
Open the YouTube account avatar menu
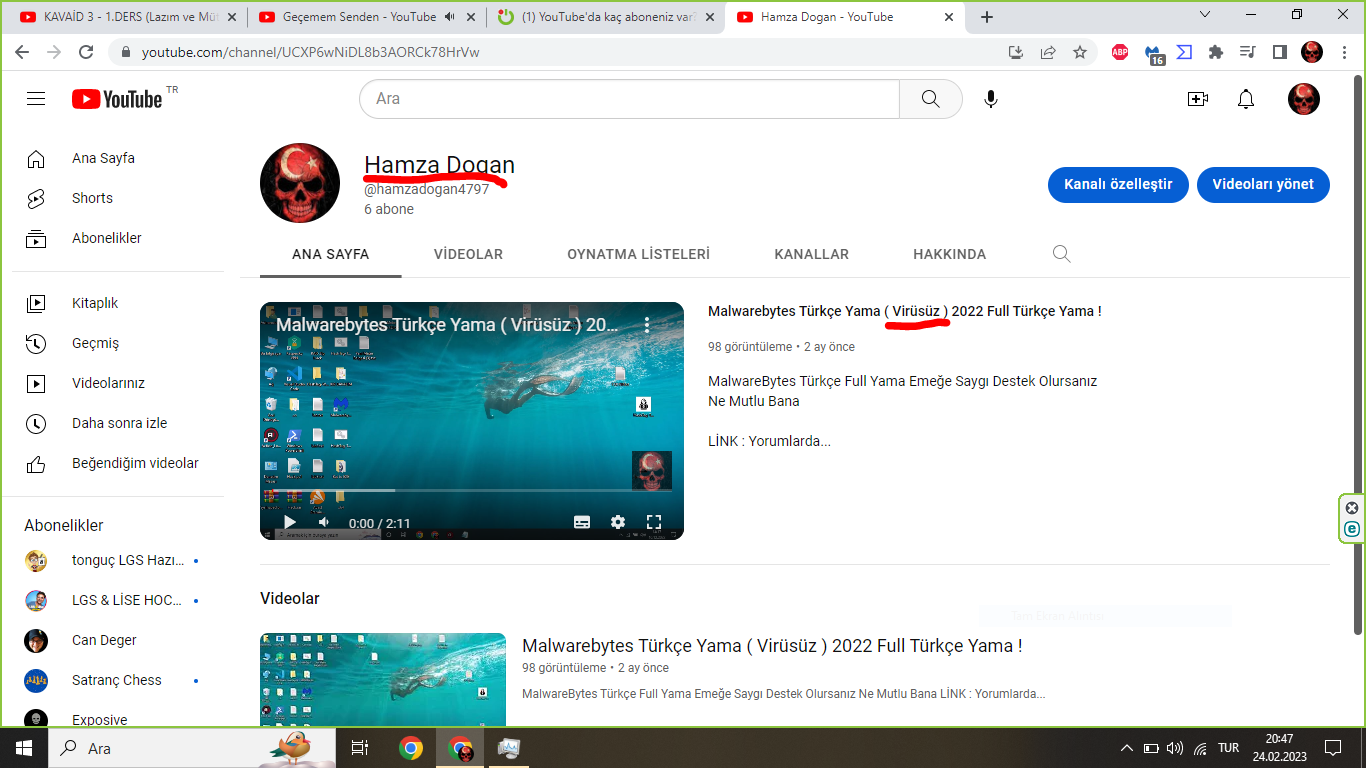click(1304, 99)
